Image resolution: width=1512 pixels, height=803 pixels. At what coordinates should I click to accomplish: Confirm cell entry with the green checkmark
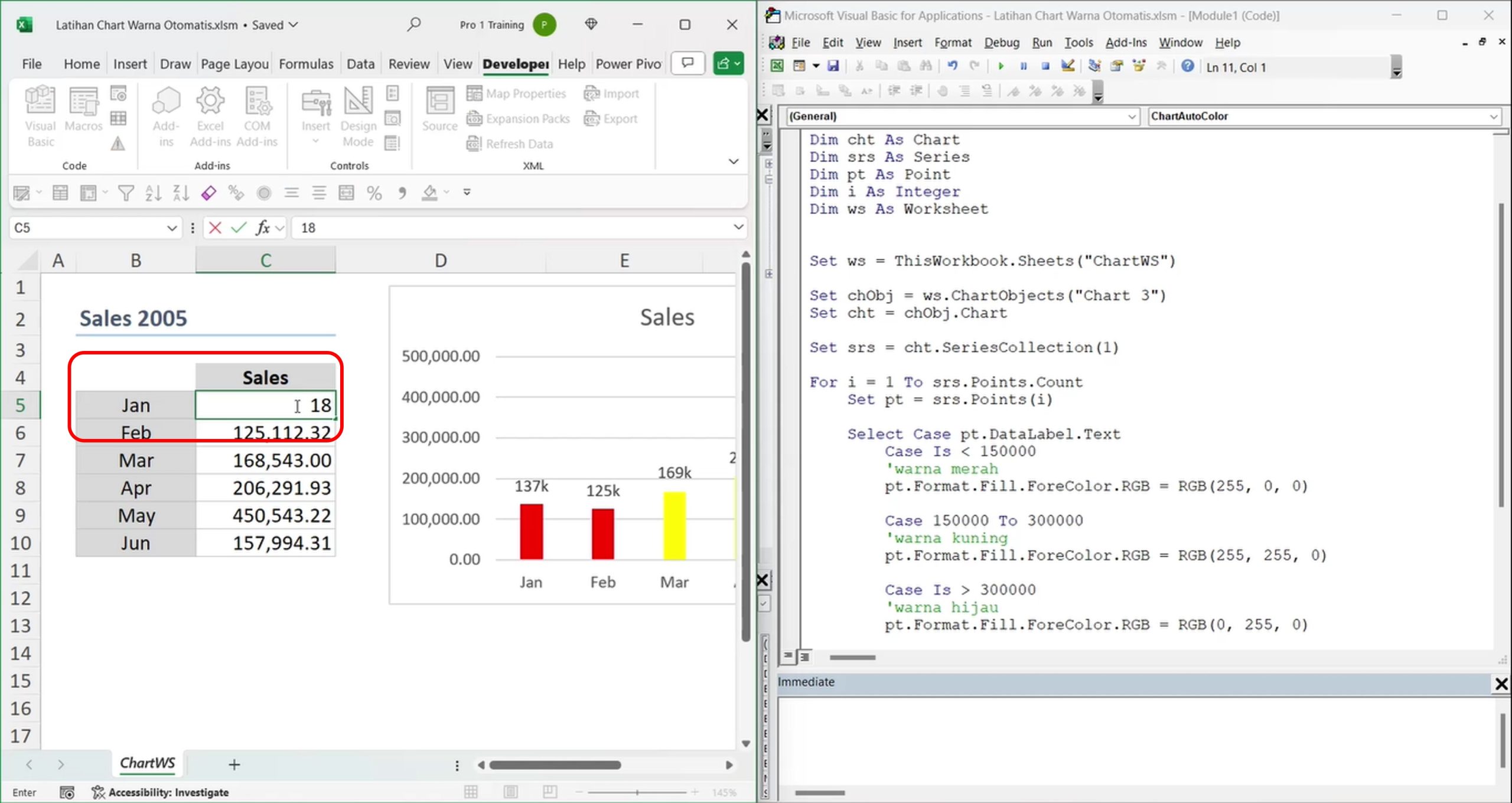tap(239, 228)
